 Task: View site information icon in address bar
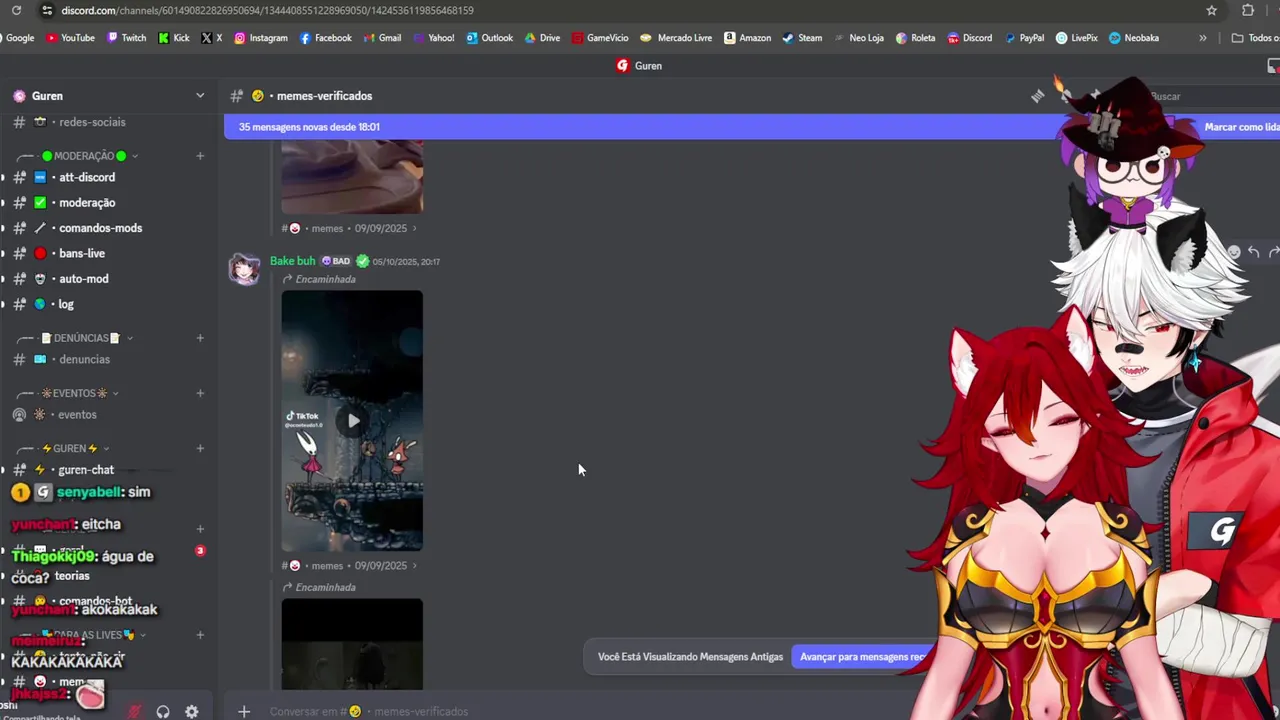[x=46, y=10]
